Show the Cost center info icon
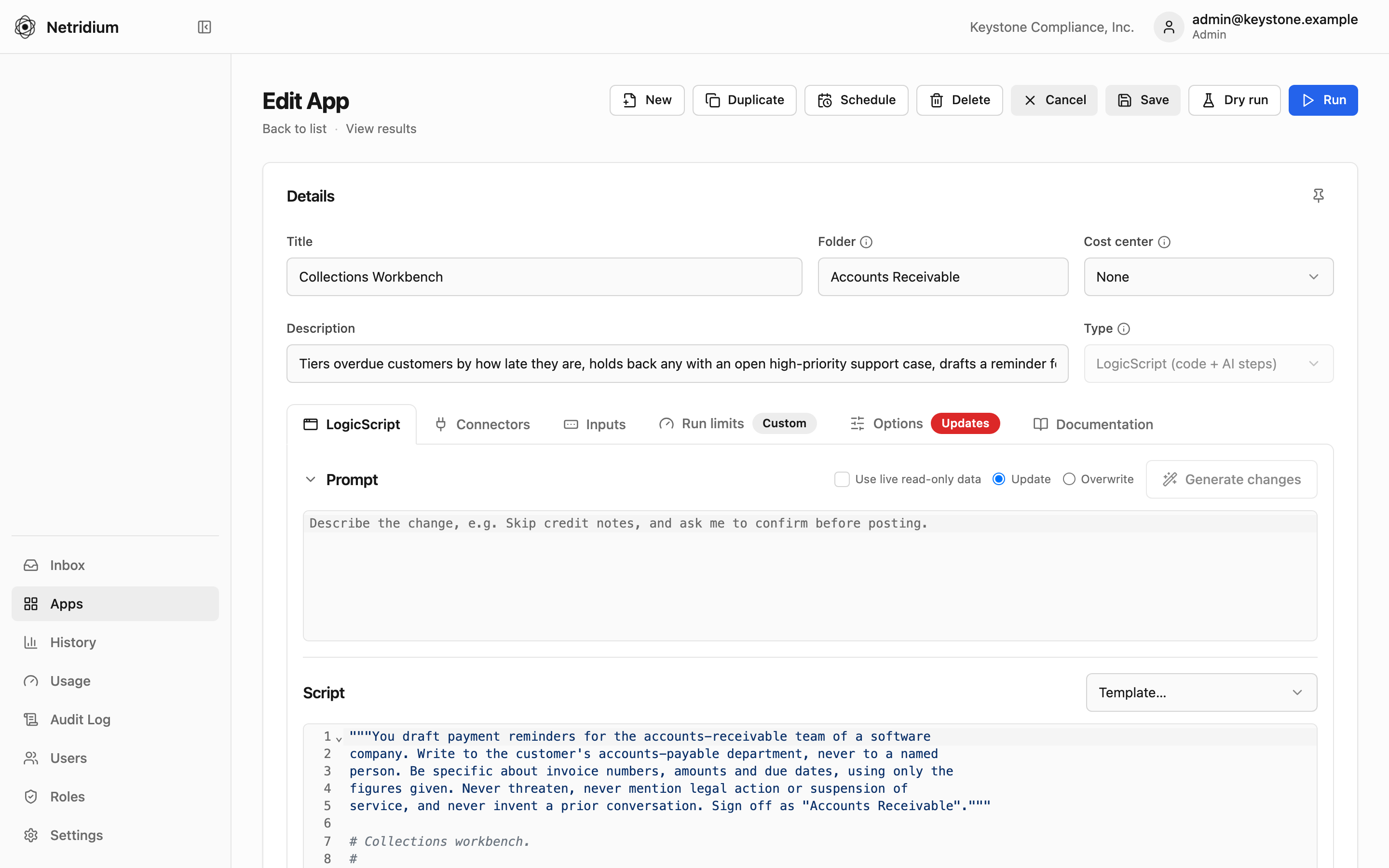The height and width of the screenshot is (868, 1389). coord(1164,242)
